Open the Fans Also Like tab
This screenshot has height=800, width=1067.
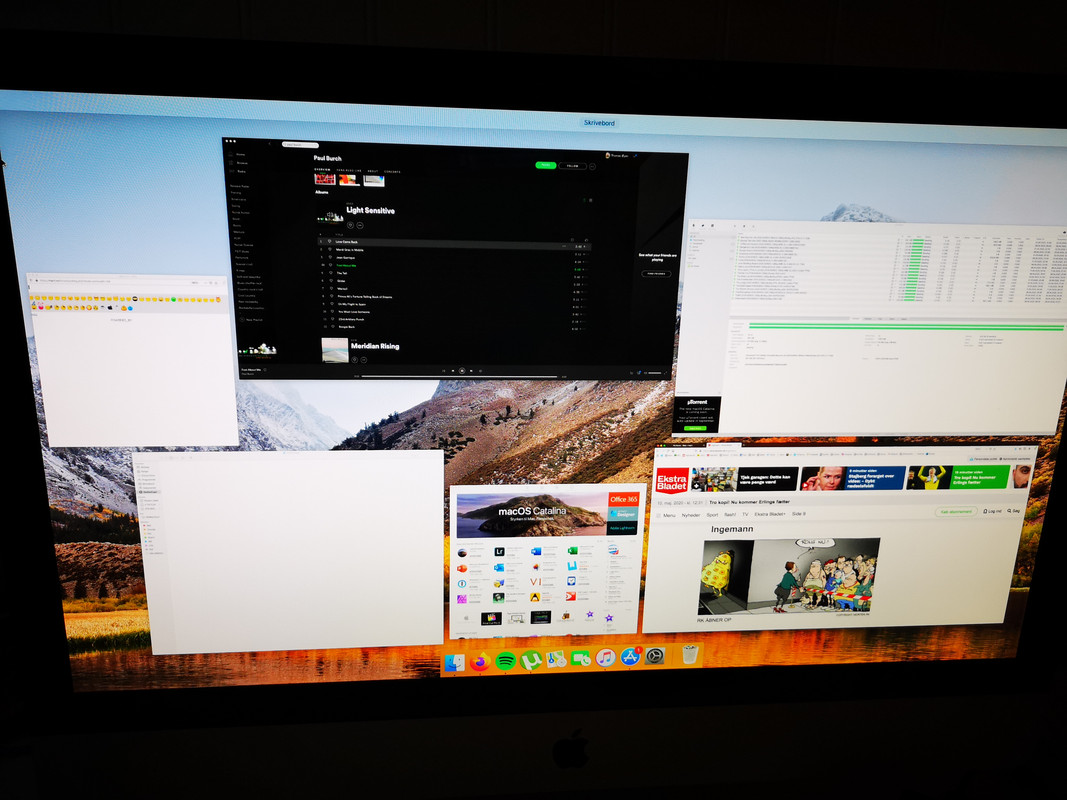(x=349, y=171)
